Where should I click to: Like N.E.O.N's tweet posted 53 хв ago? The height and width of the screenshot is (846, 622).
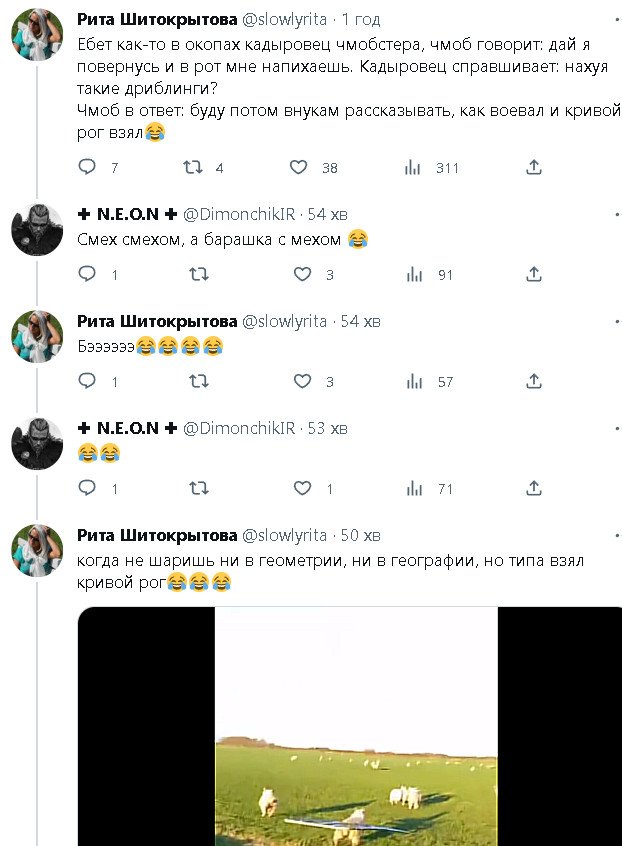click(x=302, y=488)
